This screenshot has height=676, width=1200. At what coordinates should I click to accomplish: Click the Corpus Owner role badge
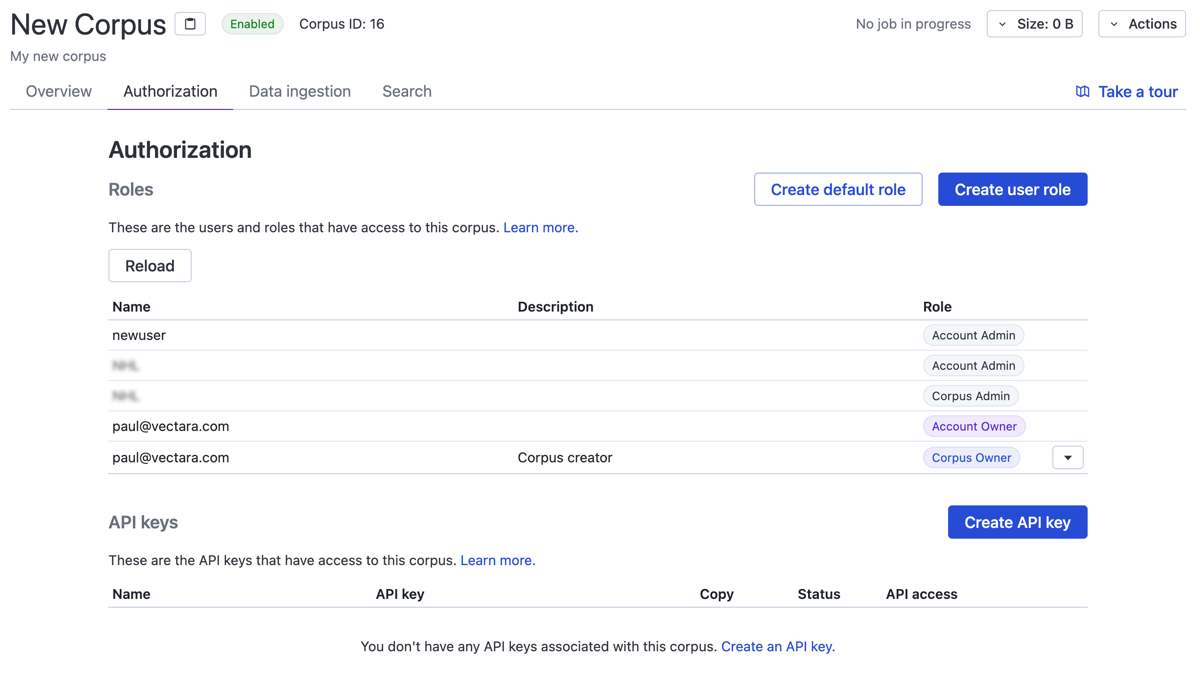pyautogui.click(x=971, y=458)
